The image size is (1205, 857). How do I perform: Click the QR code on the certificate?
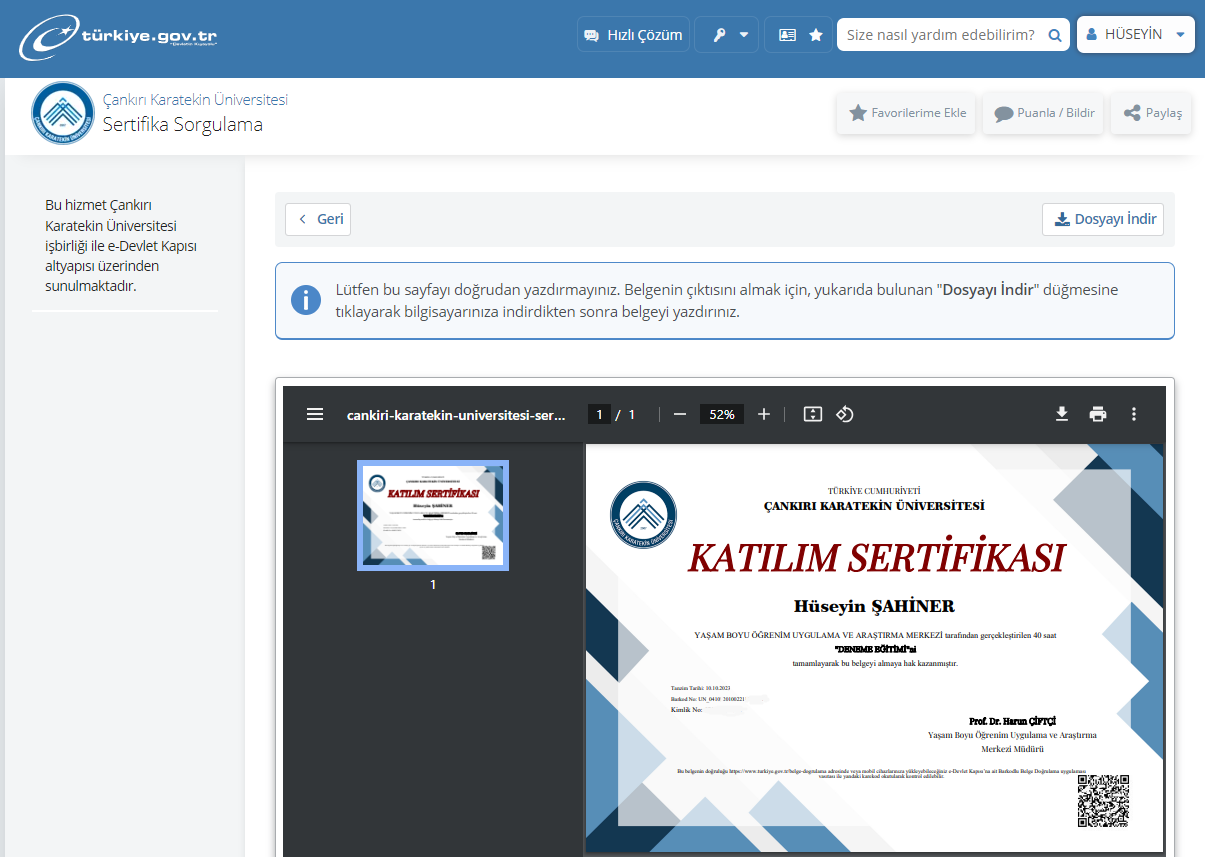(x=1103, y=800)
